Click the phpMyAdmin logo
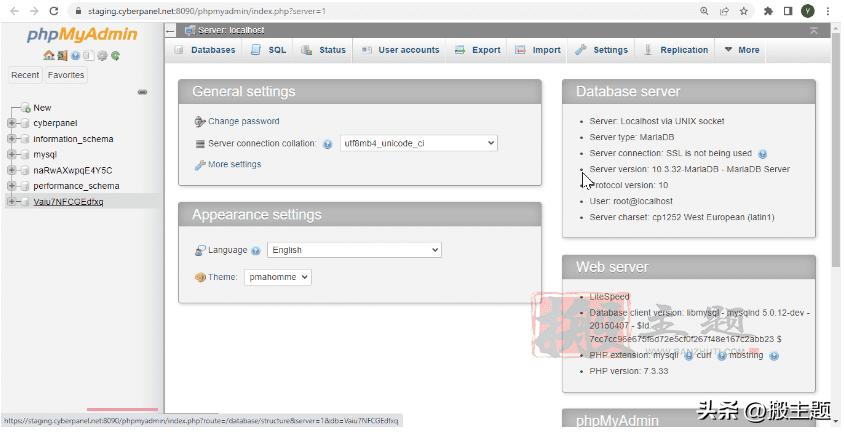 (82, 34)
